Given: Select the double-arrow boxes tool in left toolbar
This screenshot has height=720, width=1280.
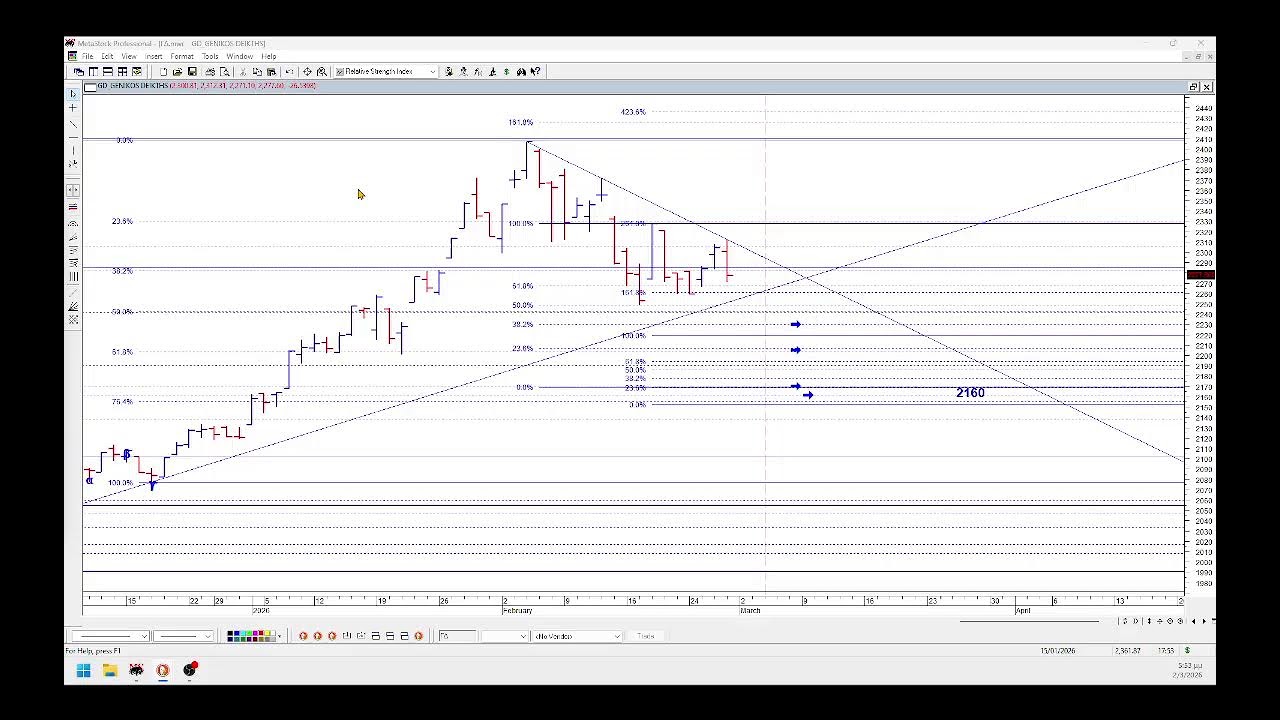Looking at the screenshot, I should (x=73, y=189).
